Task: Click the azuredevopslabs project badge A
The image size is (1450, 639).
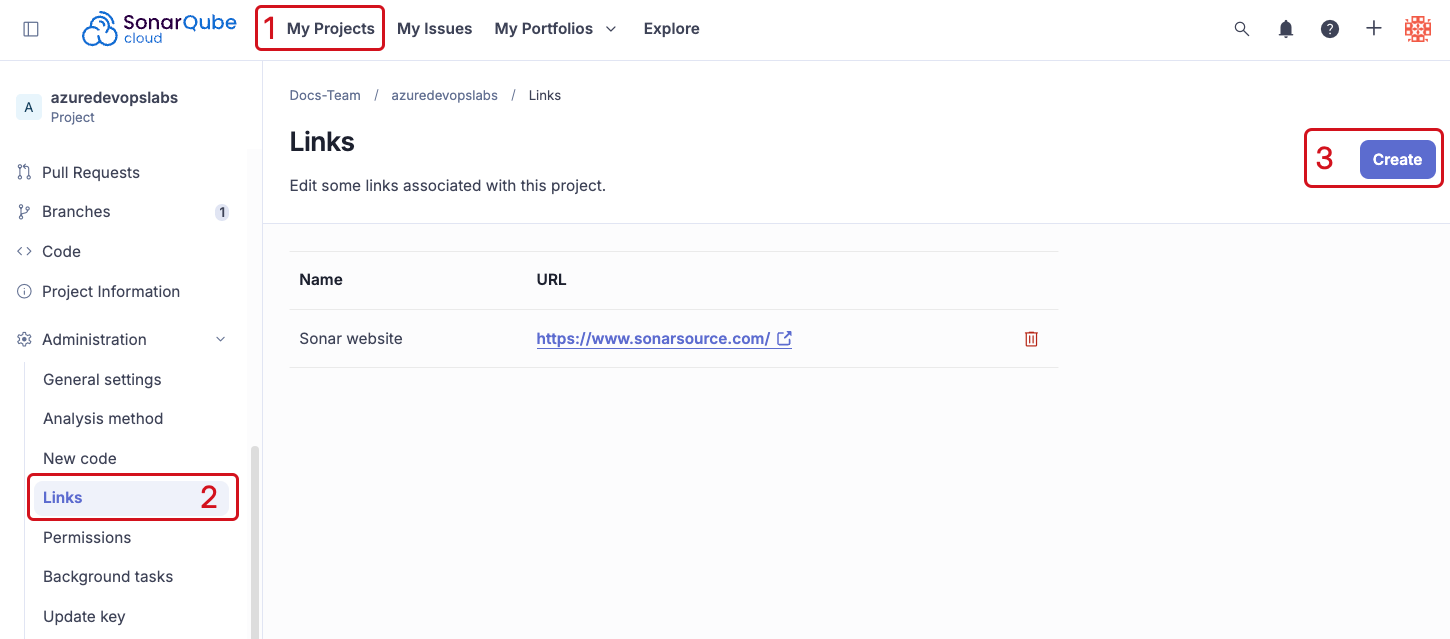Action: (28, 107)
